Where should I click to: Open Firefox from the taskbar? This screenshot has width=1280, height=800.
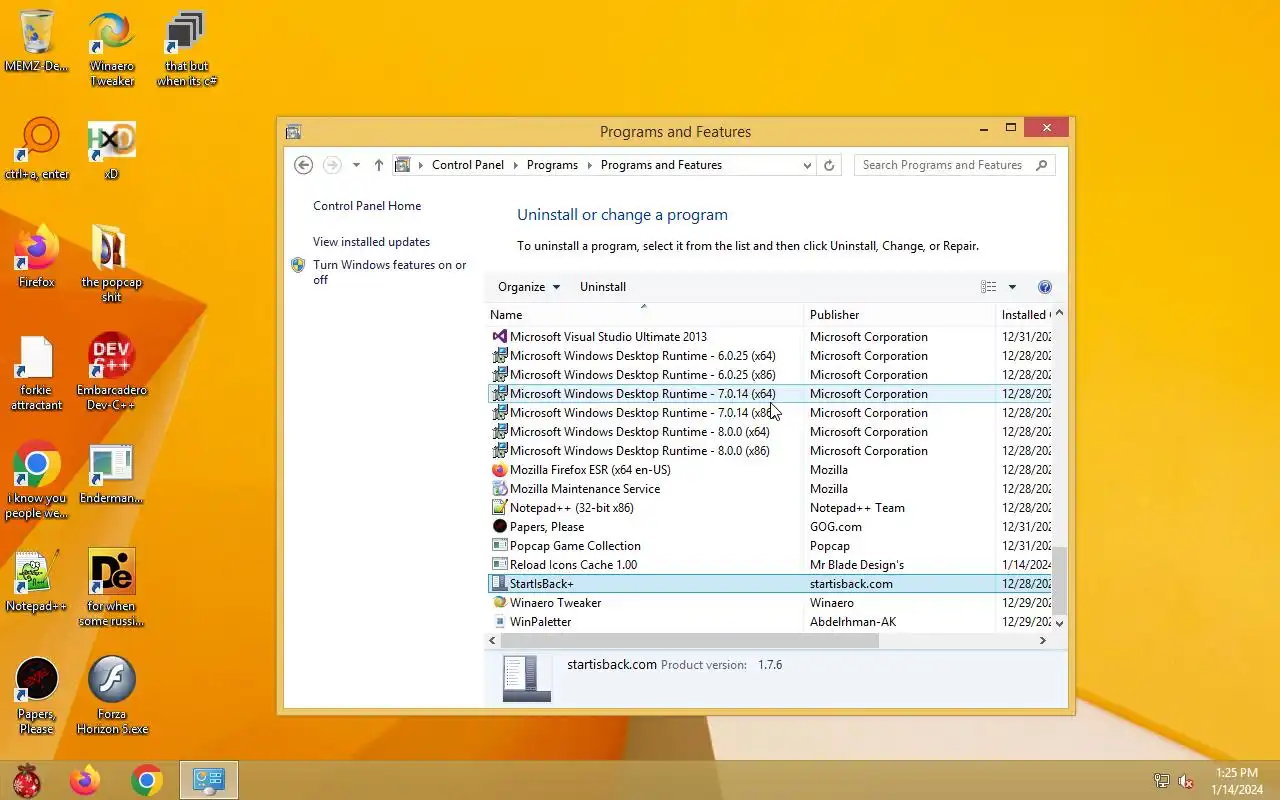point(85,780)
